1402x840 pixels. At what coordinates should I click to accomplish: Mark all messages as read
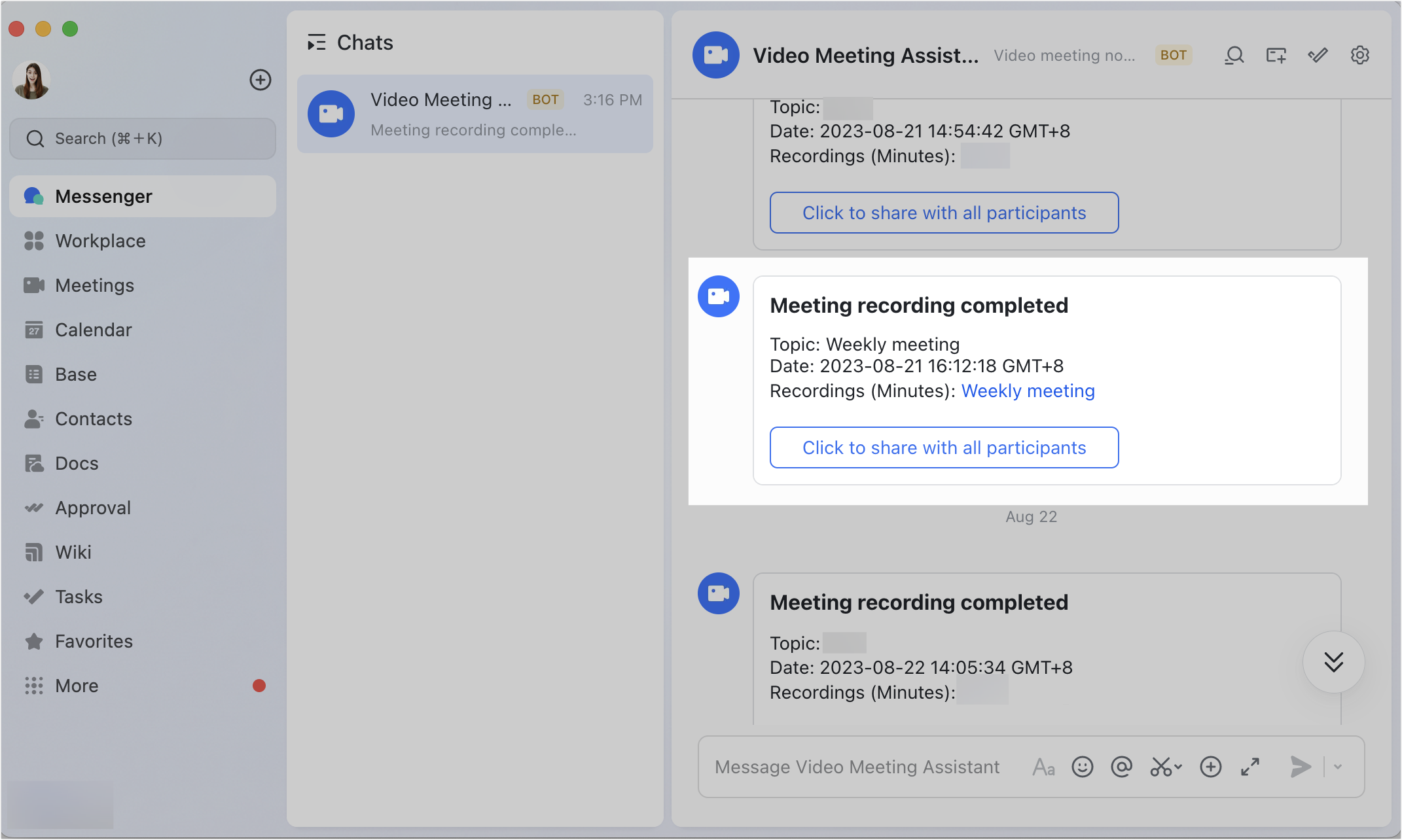pyautogui.click(x=1318, y=55)
